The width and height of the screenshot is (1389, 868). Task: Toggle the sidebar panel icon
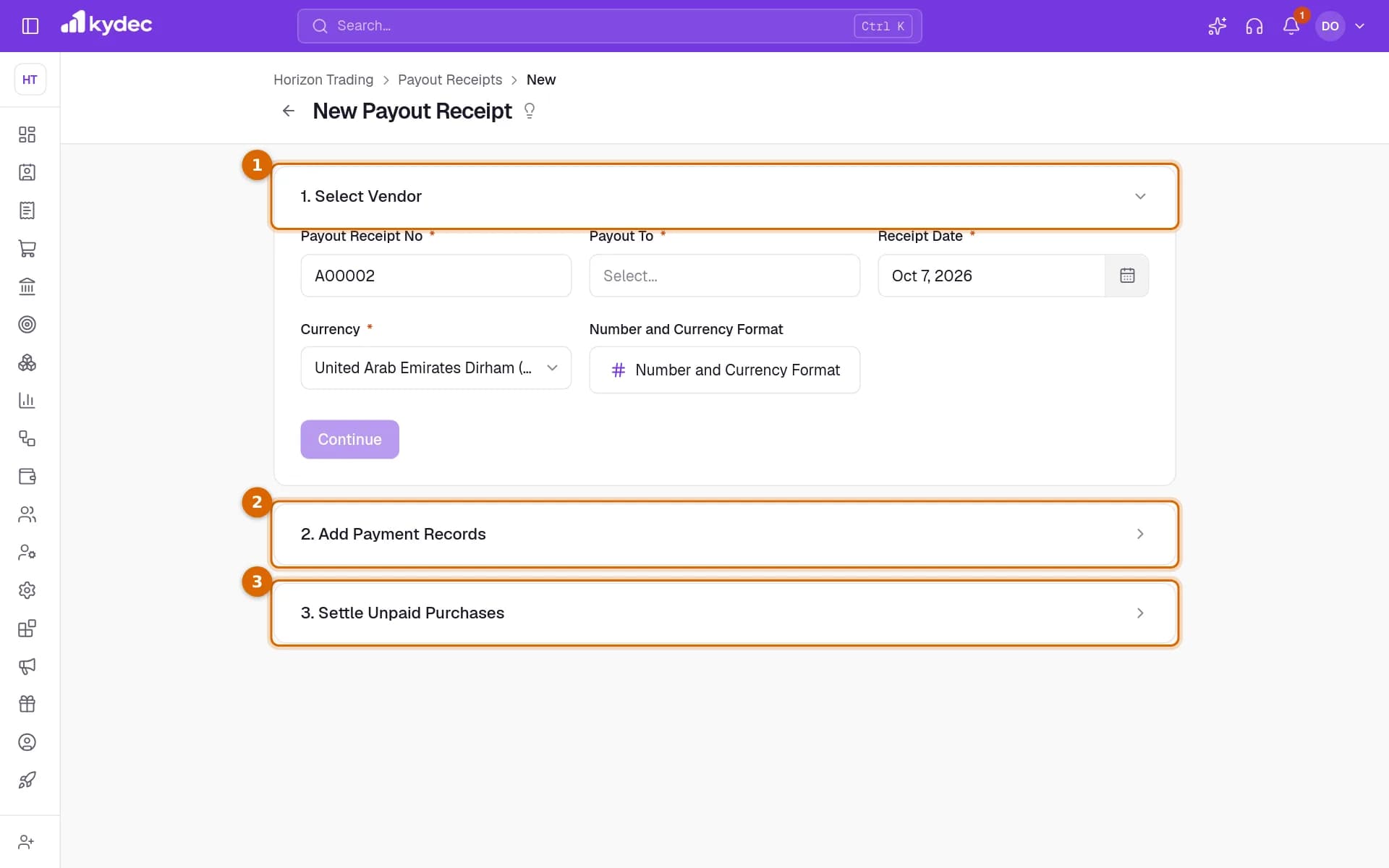[30, 26]
